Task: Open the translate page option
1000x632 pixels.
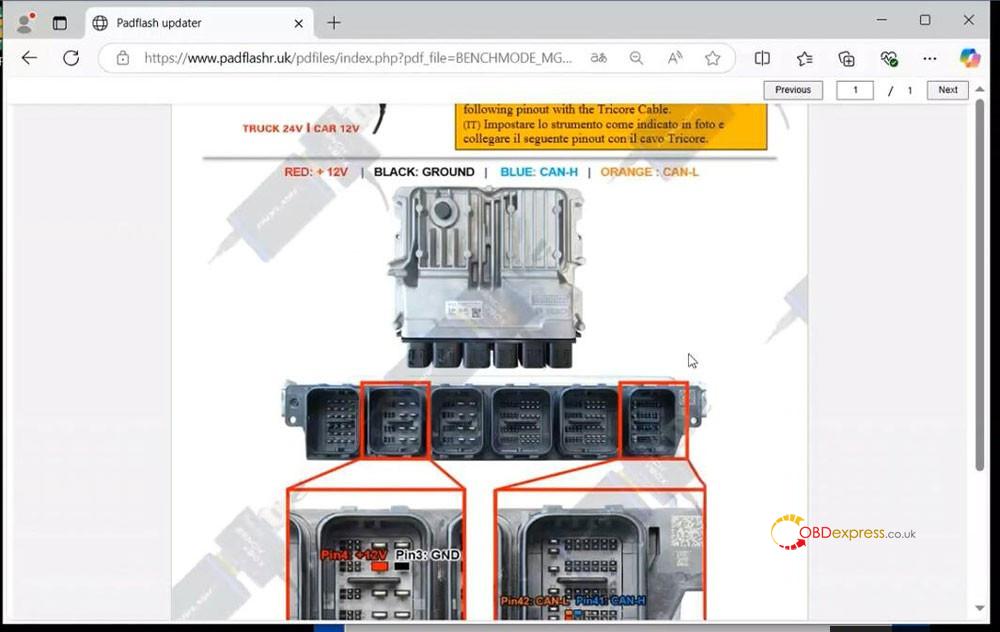Action: point(598,58)
